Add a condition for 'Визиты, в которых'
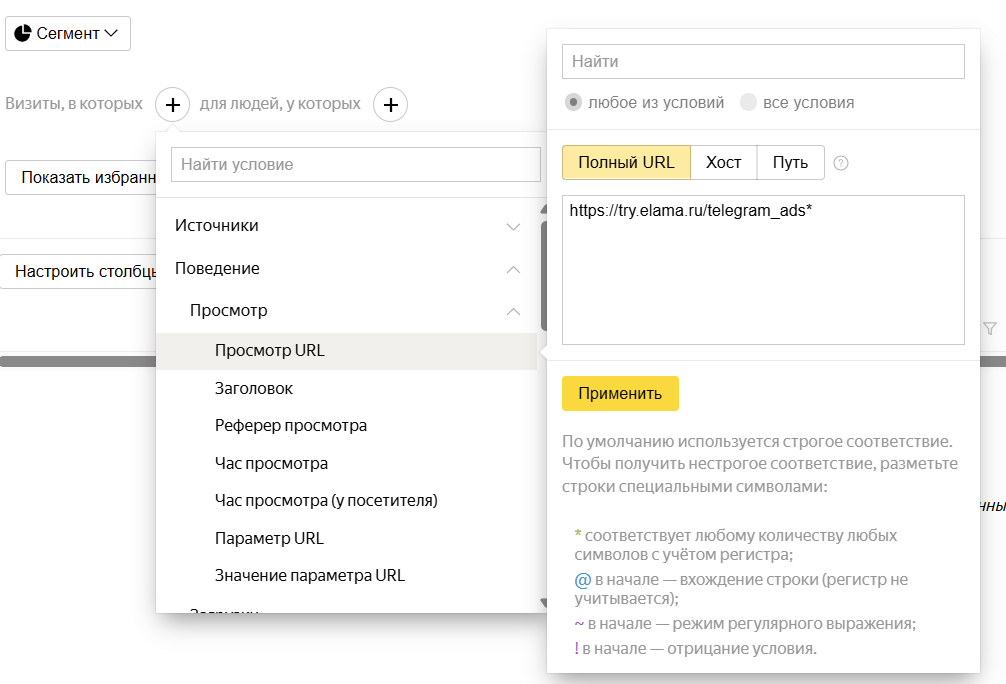 click(172, 104)
